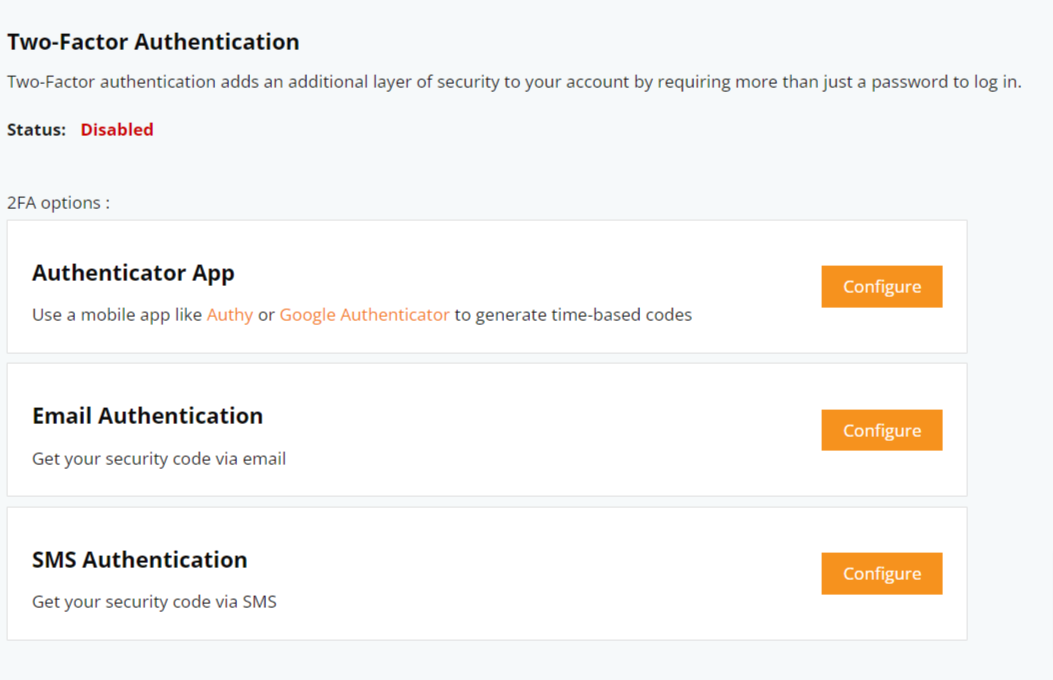Click the Two-Factor Authentication page title

[153, 42]
